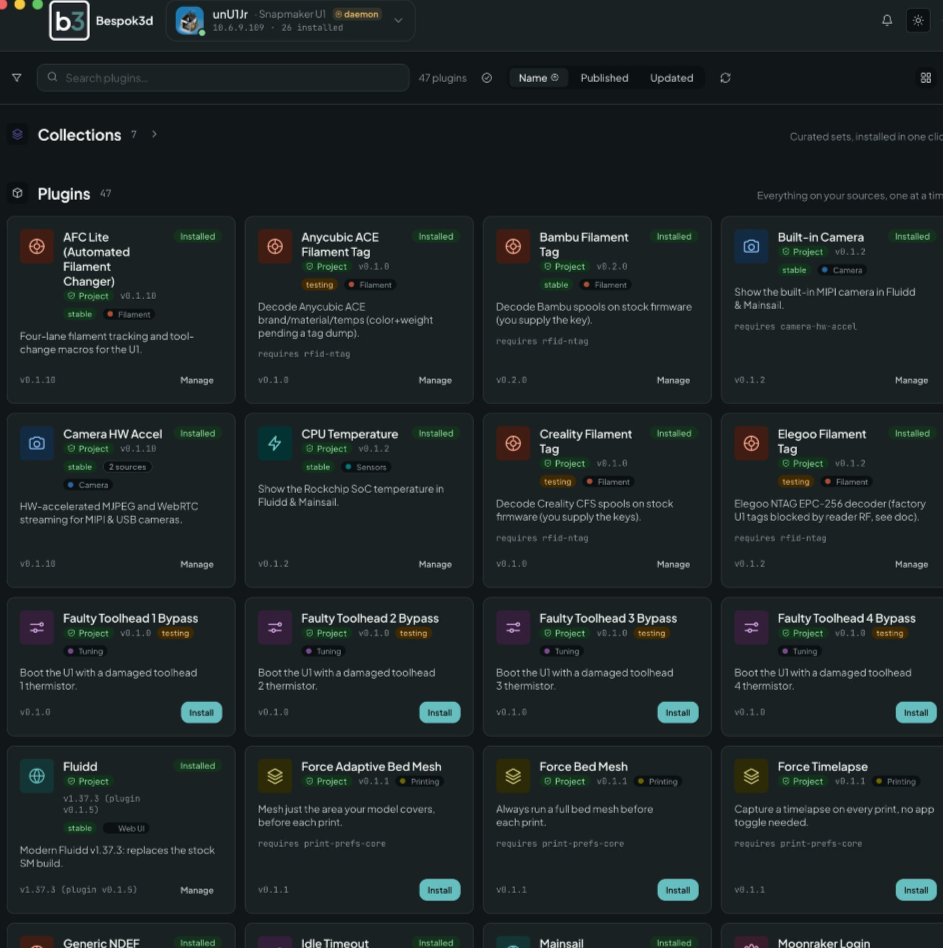
Task: Click 'requires camera-hw-accel' on Built-in Camera
Action: tap(795, 326)
